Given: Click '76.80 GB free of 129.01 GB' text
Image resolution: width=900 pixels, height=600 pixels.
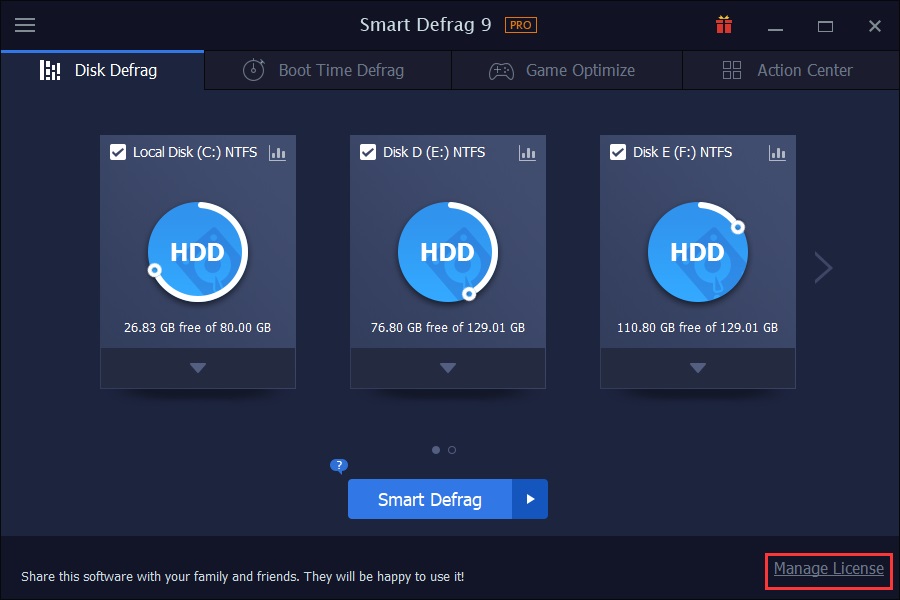Looking at the screenshot, I should click(448, 327).
